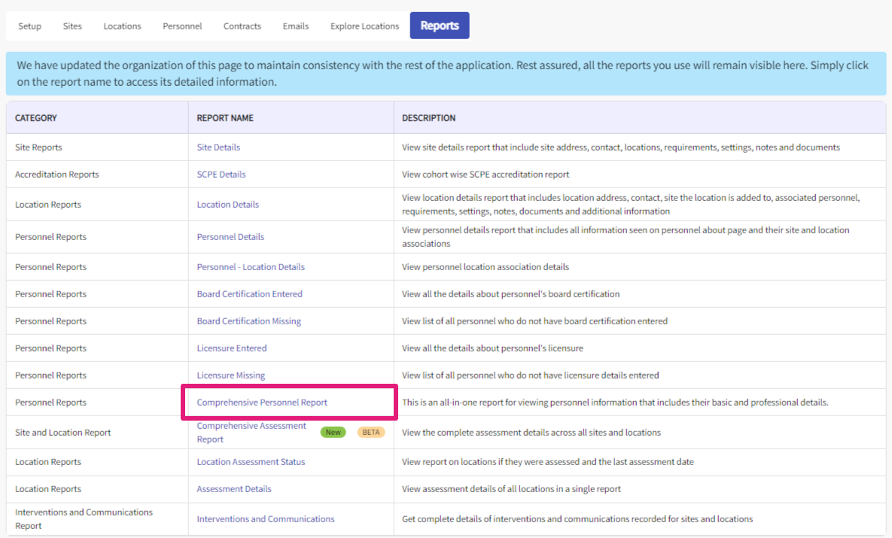
Task: Go to the Locations tab
Action: pyautogui.click(x=122, y=26)
